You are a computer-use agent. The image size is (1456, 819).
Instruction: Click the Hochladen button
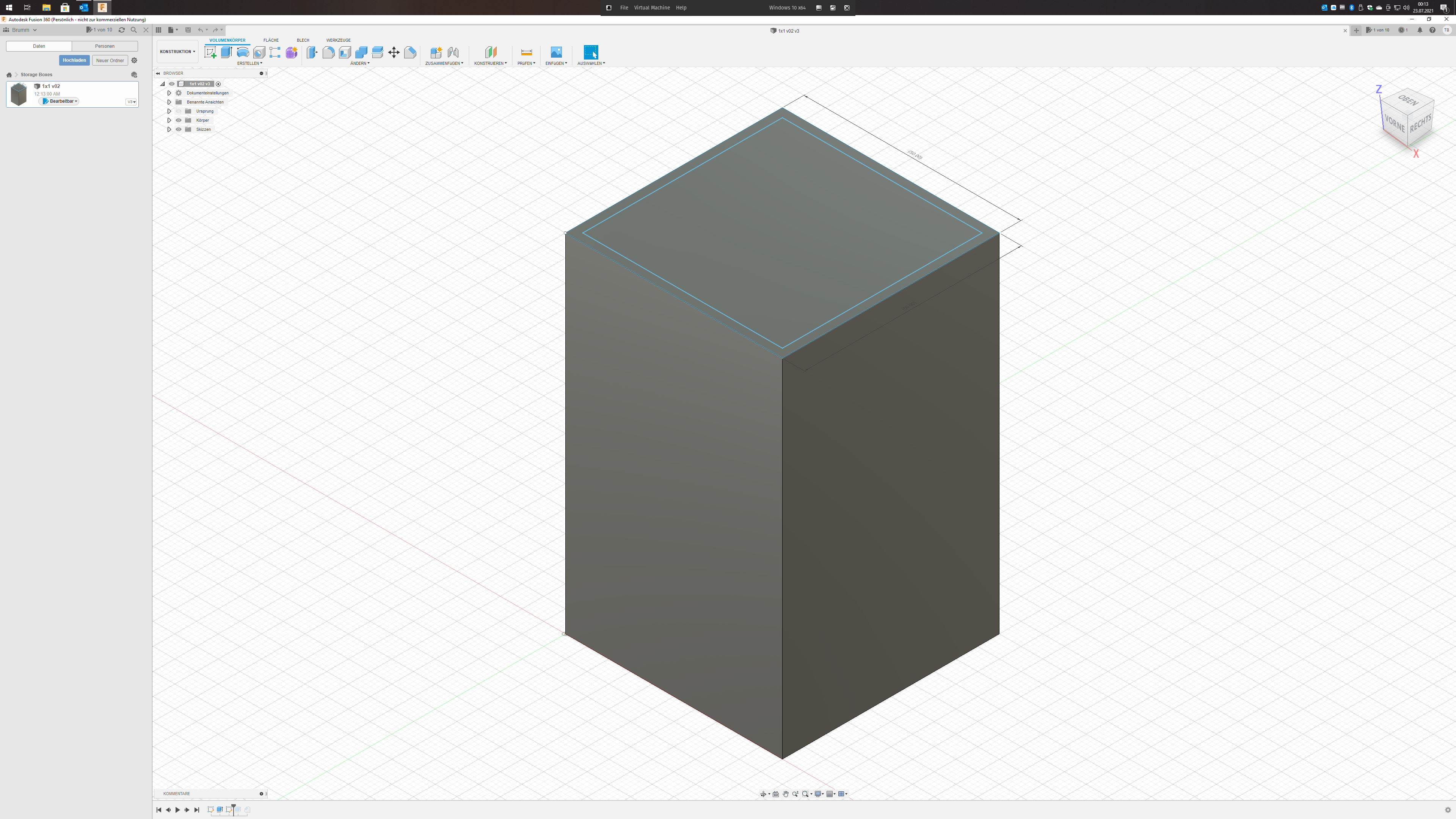pyautogui.click(x=74, y=61)
